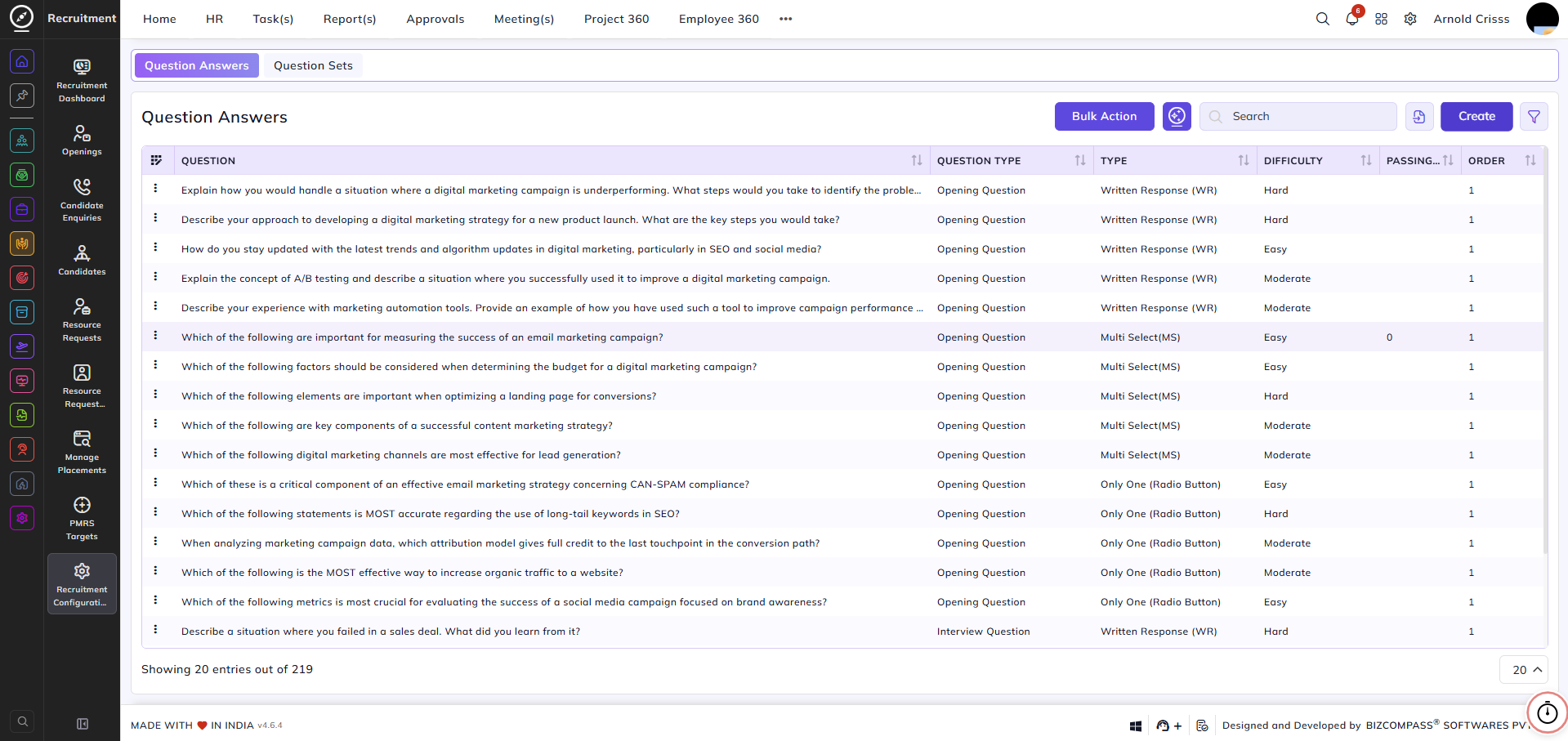The image size is (1568, 741).
Task: Open Candidate Enquiries in sidebar
Action: 82,199
